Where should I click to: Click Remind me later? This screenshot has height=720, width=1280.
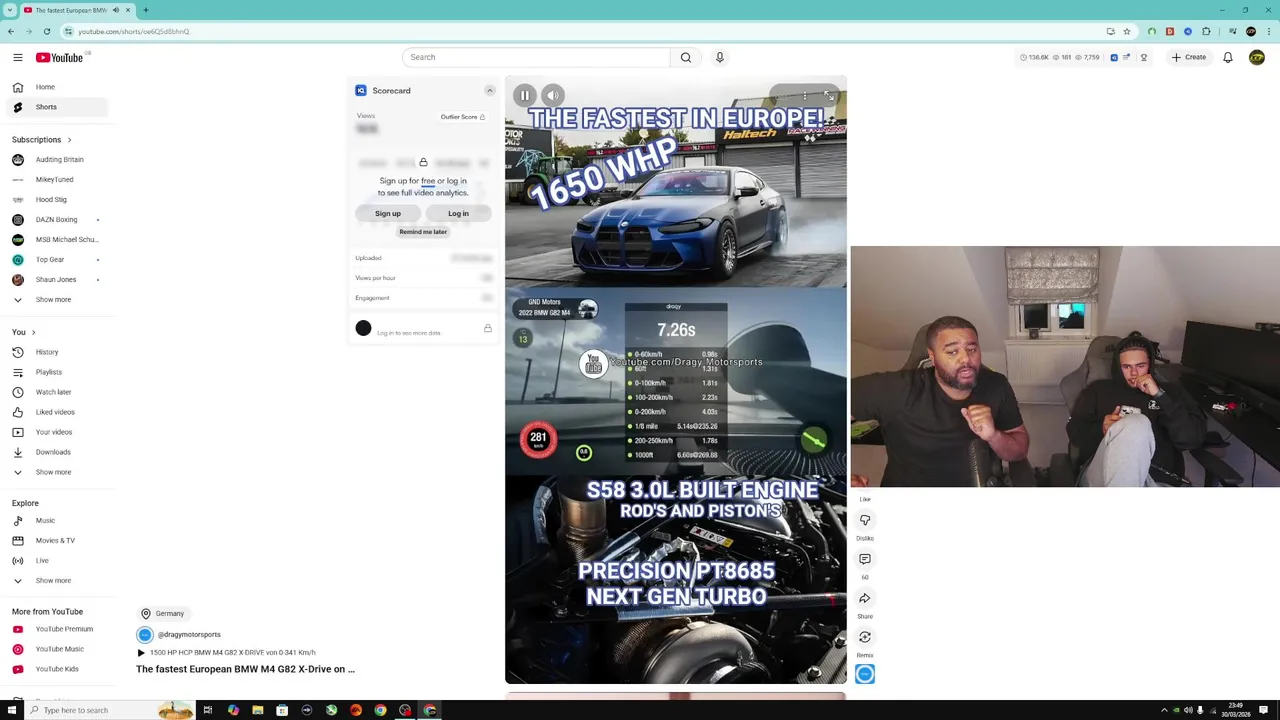423,232
